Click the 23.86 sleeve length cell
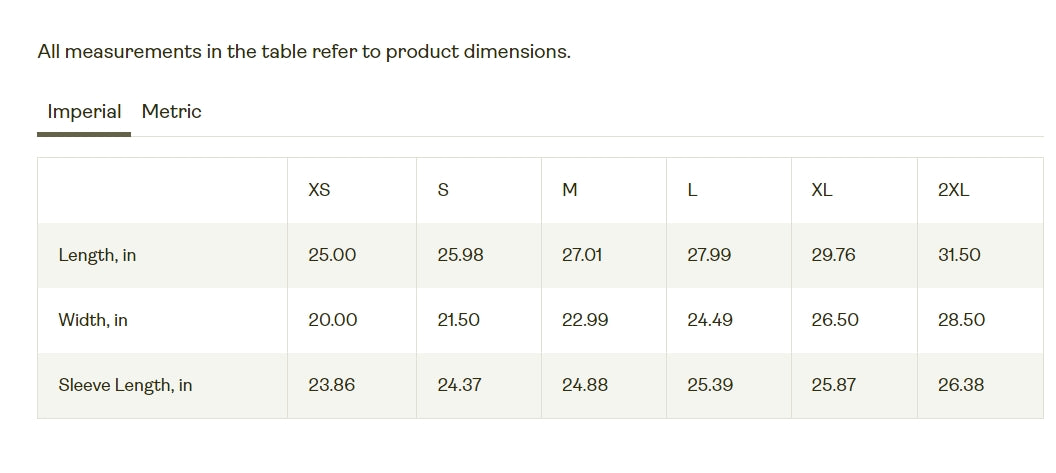The width and height of the screenshot is (1056, 473). click(331, 385)
